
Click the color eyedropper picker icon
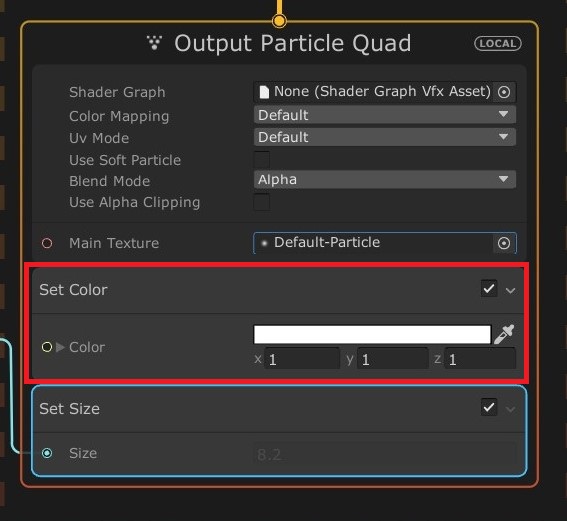click(504, 334)
